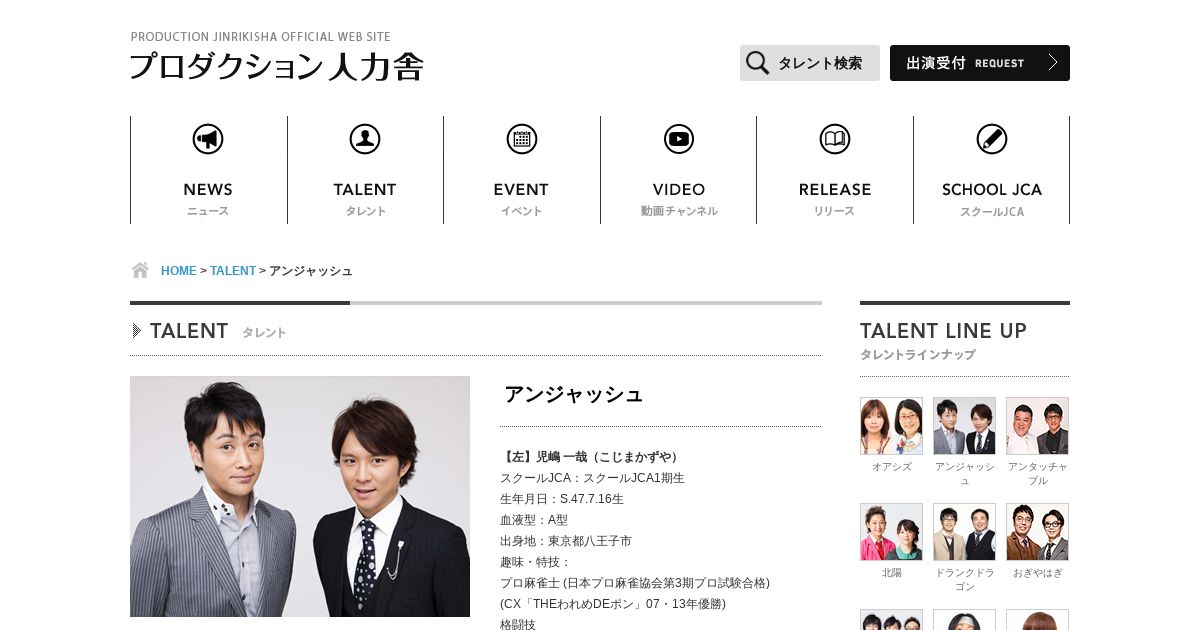
Task: Click the THEわれめDEポン line
Action: click(613, 604)
